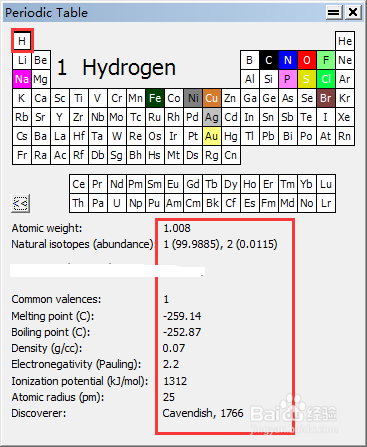Image resolution: width=367 pixels, height=447 pixels.
Task: Choose the Beryllium (Be) cell
Action: (41, 60)
